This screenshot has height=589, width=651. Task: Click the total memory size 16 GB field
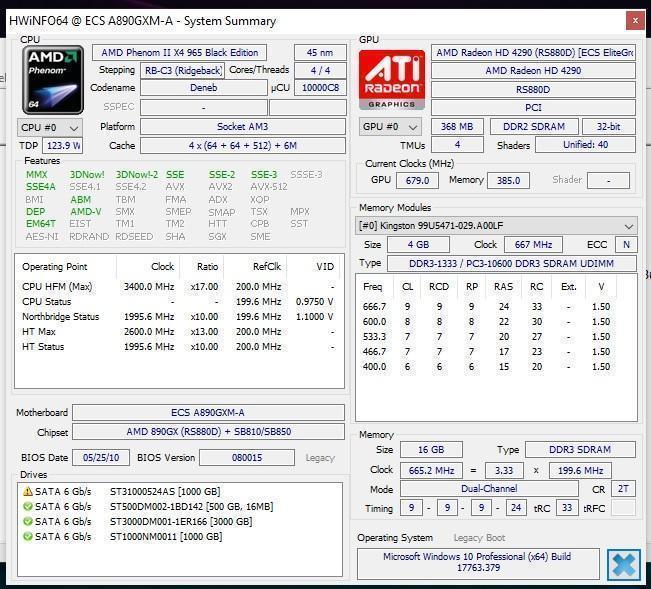coord(431,450)
